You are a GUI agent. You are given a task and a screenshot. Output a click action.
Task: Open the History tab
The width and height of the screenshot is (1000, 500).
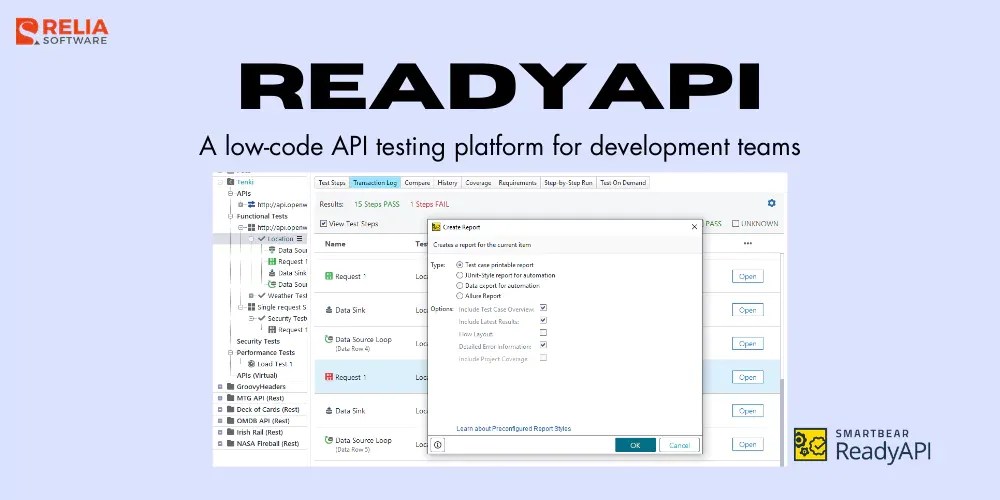pyautogui.click(x=448, y=183)
